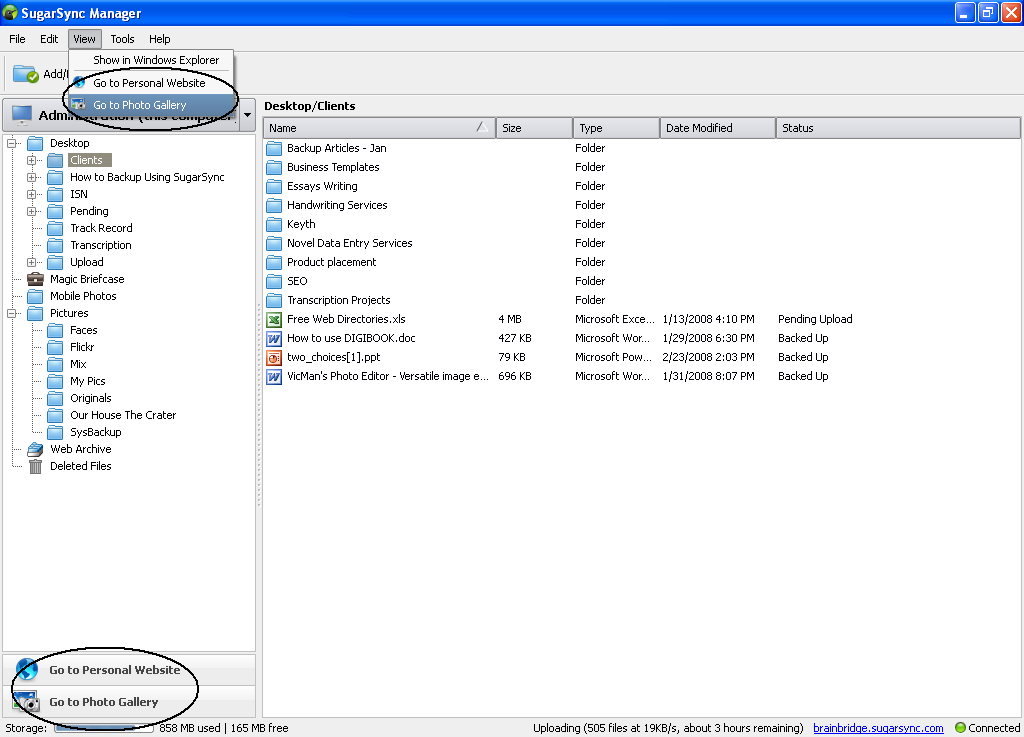Expand the Pending folder node
The height and width of the screenshot is (737, 1024).
pos(31,211)
